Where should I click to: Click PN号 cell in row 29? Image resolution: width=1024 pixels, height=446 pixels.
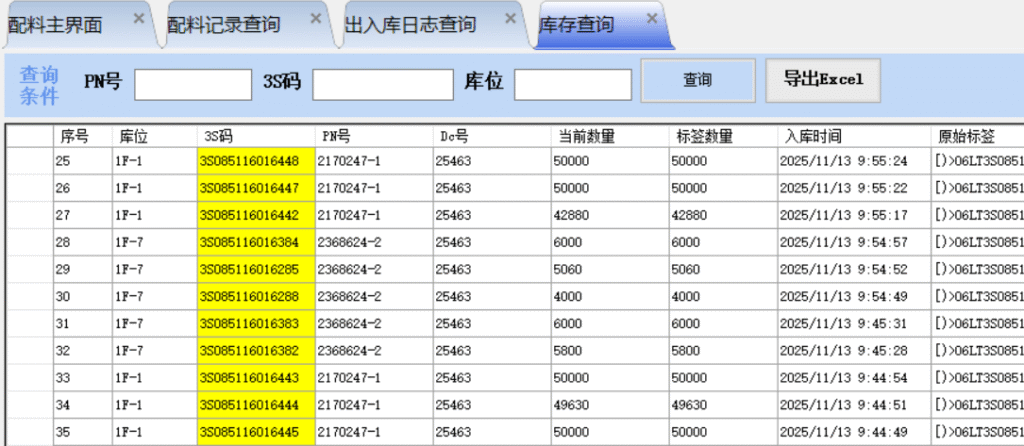tap(374, 270)
